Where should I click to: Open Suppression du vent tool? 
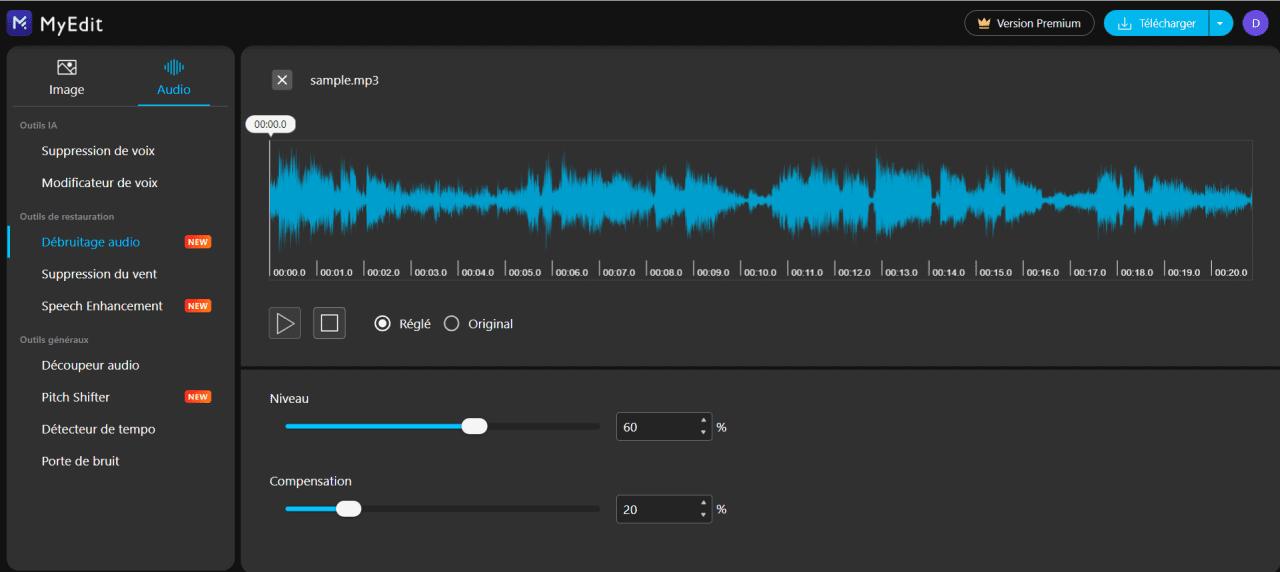(x=99, y=274)
